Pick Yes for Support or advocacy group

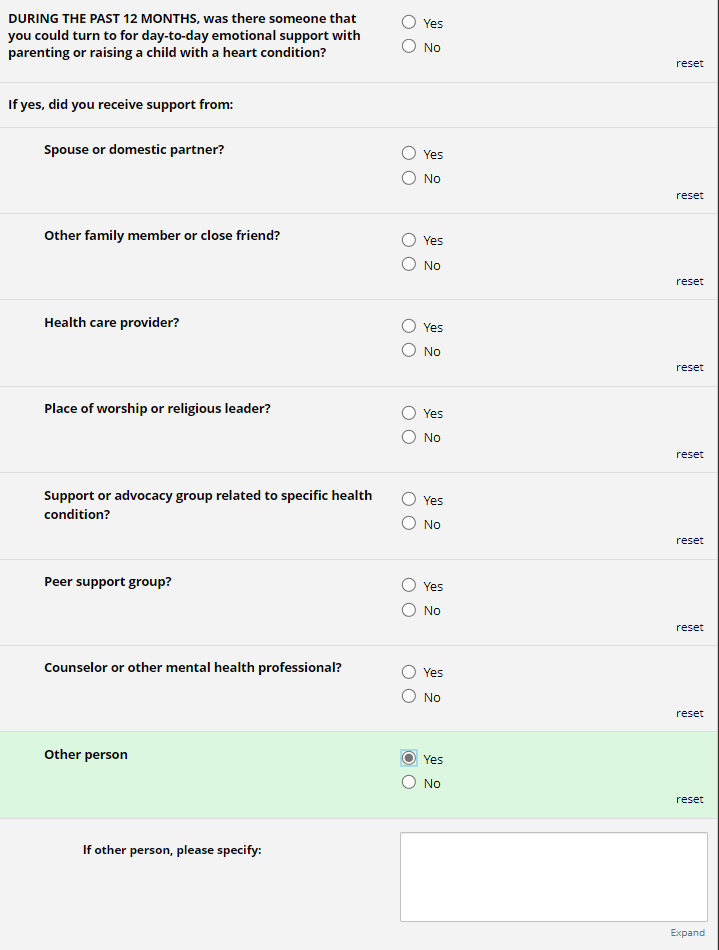409,500
